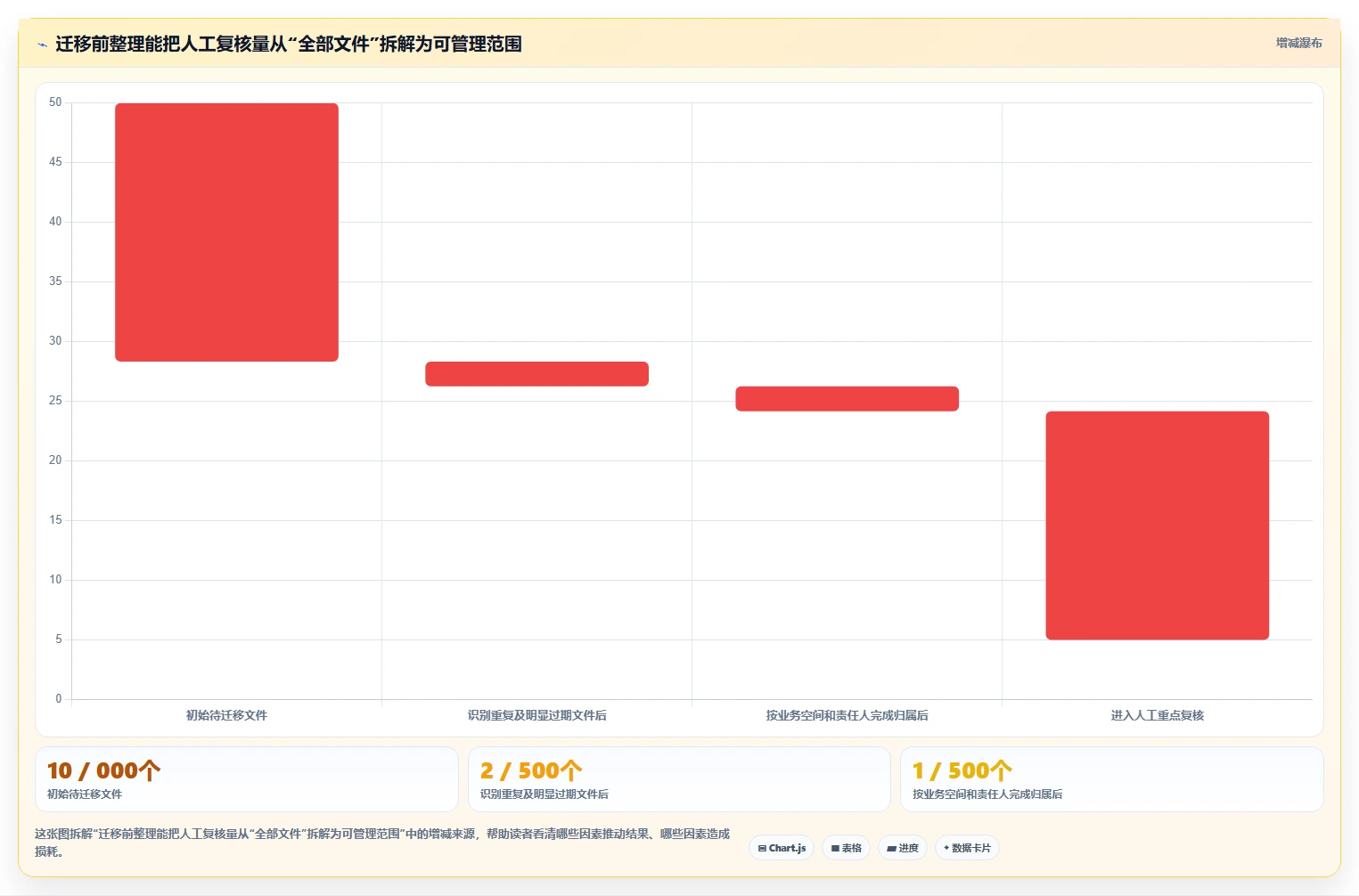Click the red bar for 按业务空间和责任人完成归属后

847,399
